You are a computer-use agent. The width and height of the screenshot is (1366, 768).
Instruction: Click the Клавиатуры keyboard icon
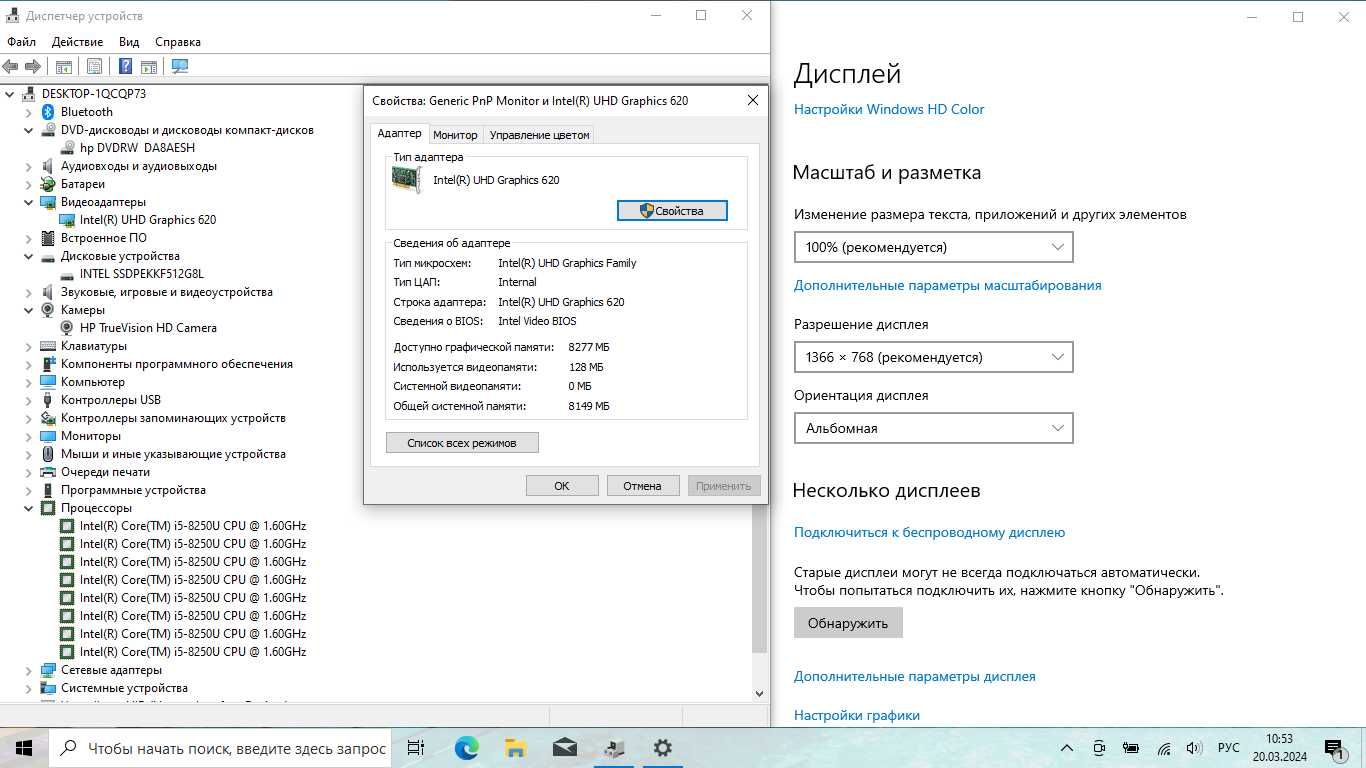pyautogui.click(x=48, y=346)
